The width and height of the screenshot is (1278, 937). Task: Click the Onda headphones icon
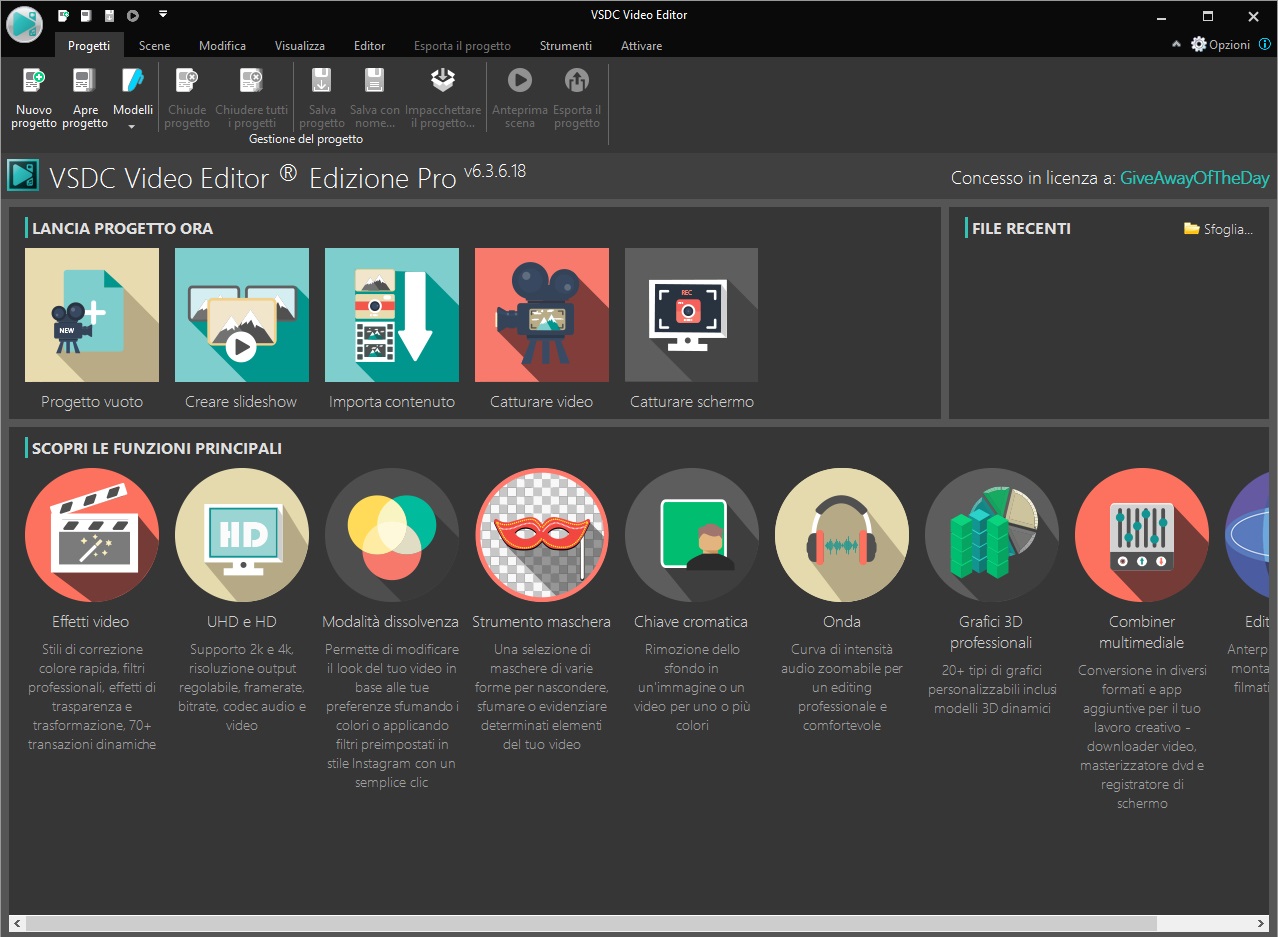point(842,535)
